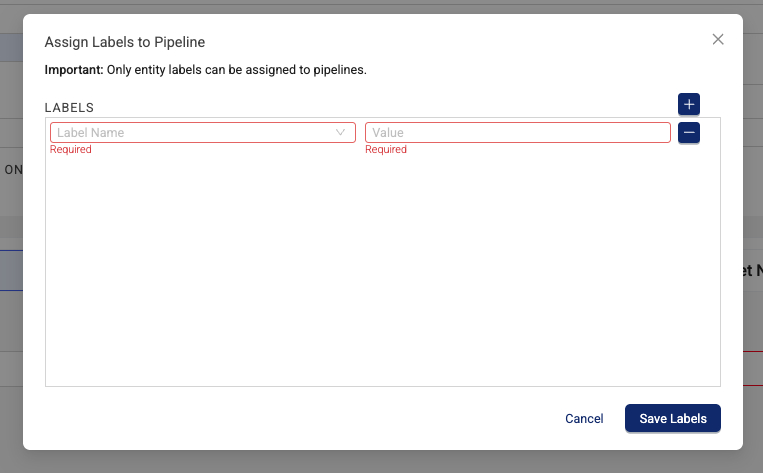
Task: Close the Assign Labels dialog with X
Action: point(718,39)
